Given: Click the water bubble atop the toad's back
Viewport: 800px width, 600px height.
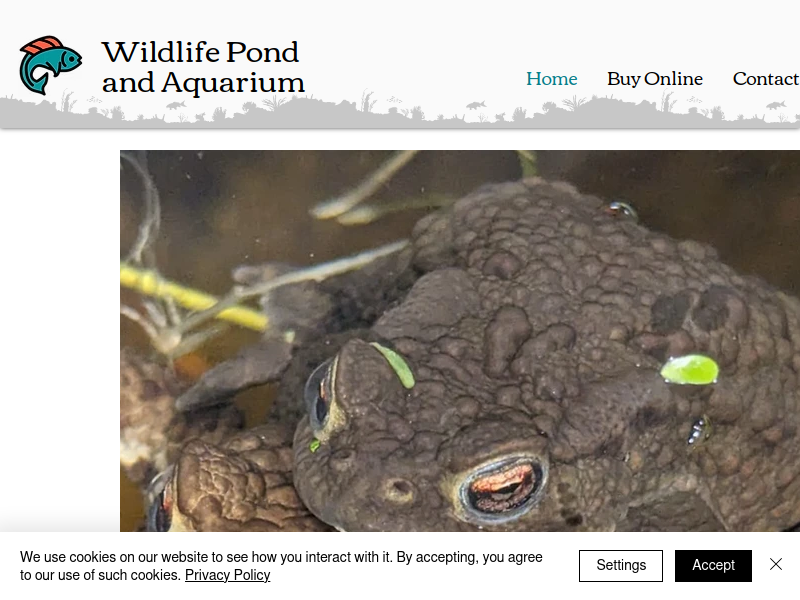Looking at the screenshot, I should [x=621, y=209].
